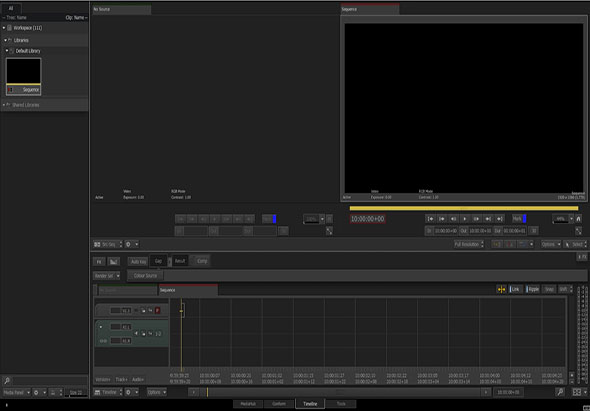This screenshot has width=590, height=411.
Task: Open the Render Set dropdown
Action: 106,276
